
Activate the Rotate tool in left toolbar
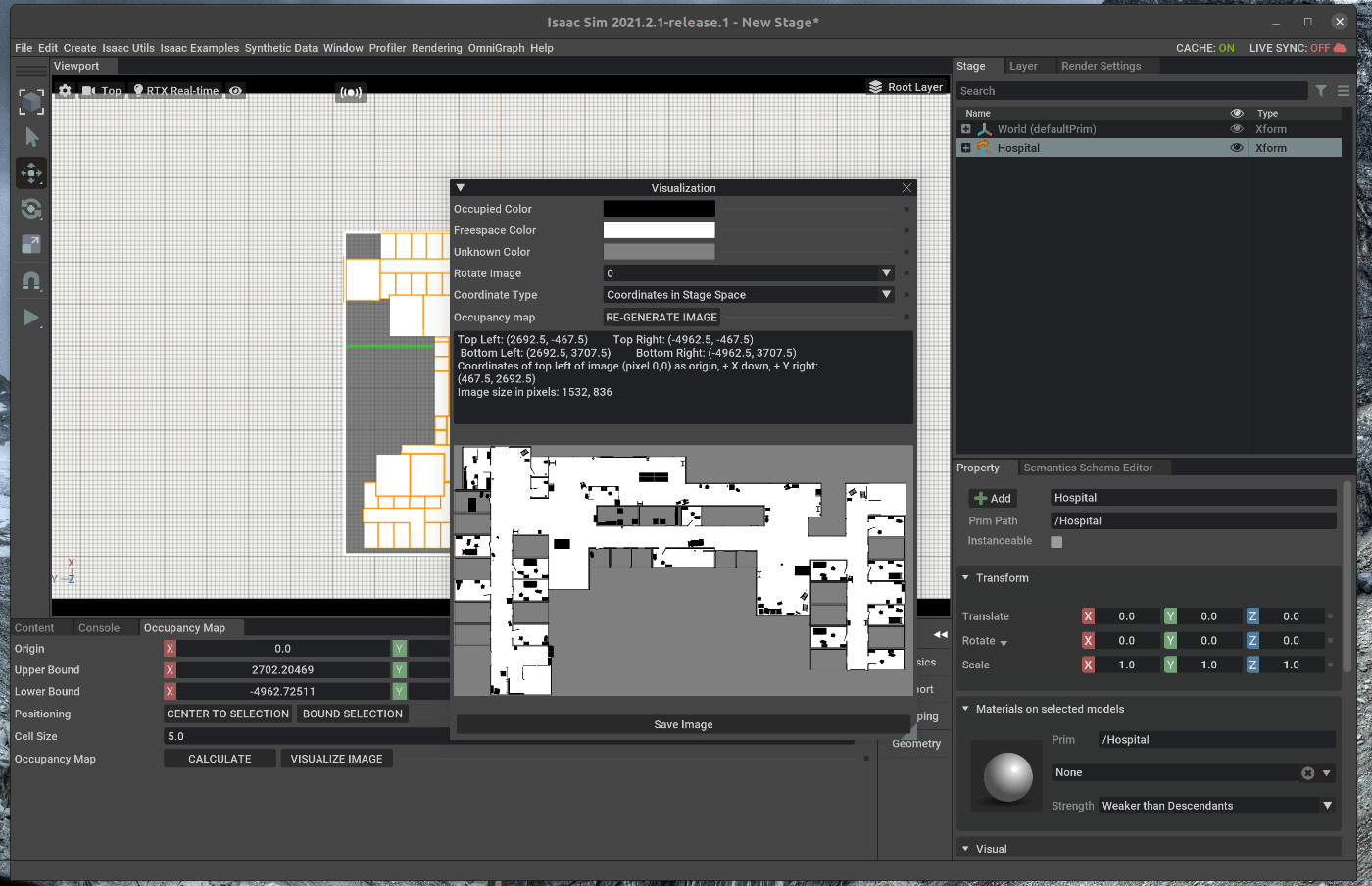(31, 209)
